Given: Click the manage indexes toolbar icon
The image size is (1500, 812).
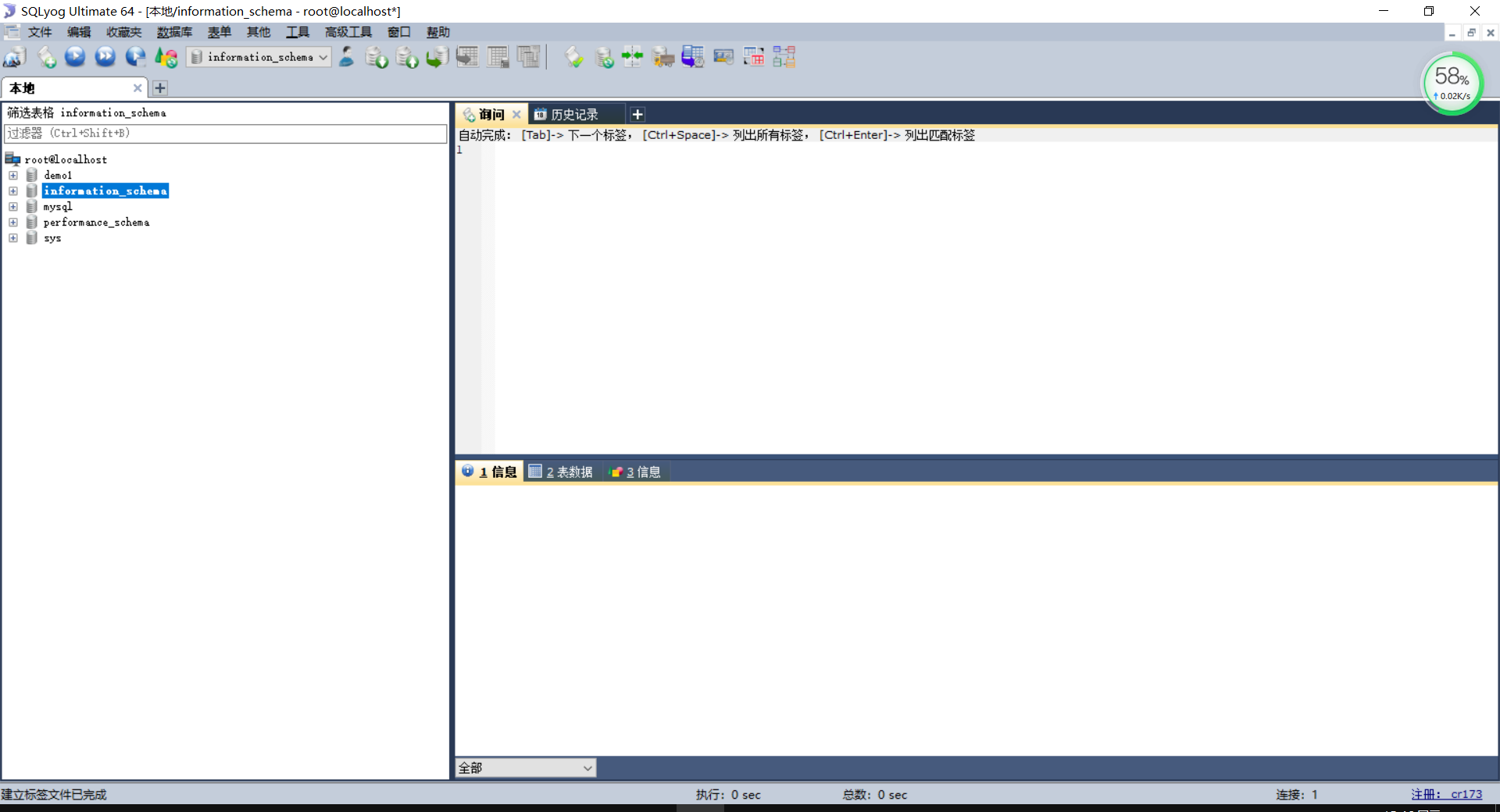Looking at the screenshot, I should [x=529, y=57].
